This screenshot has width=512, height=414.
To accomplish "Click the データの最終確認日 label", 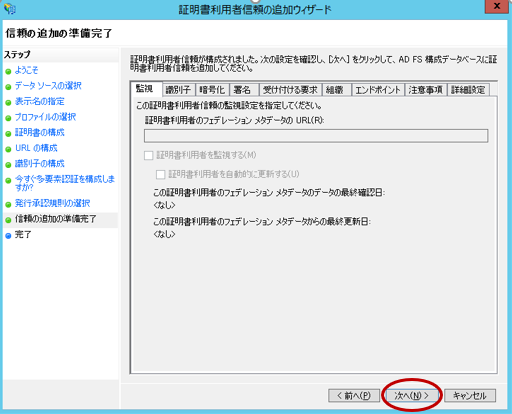I will coord(269,193).
